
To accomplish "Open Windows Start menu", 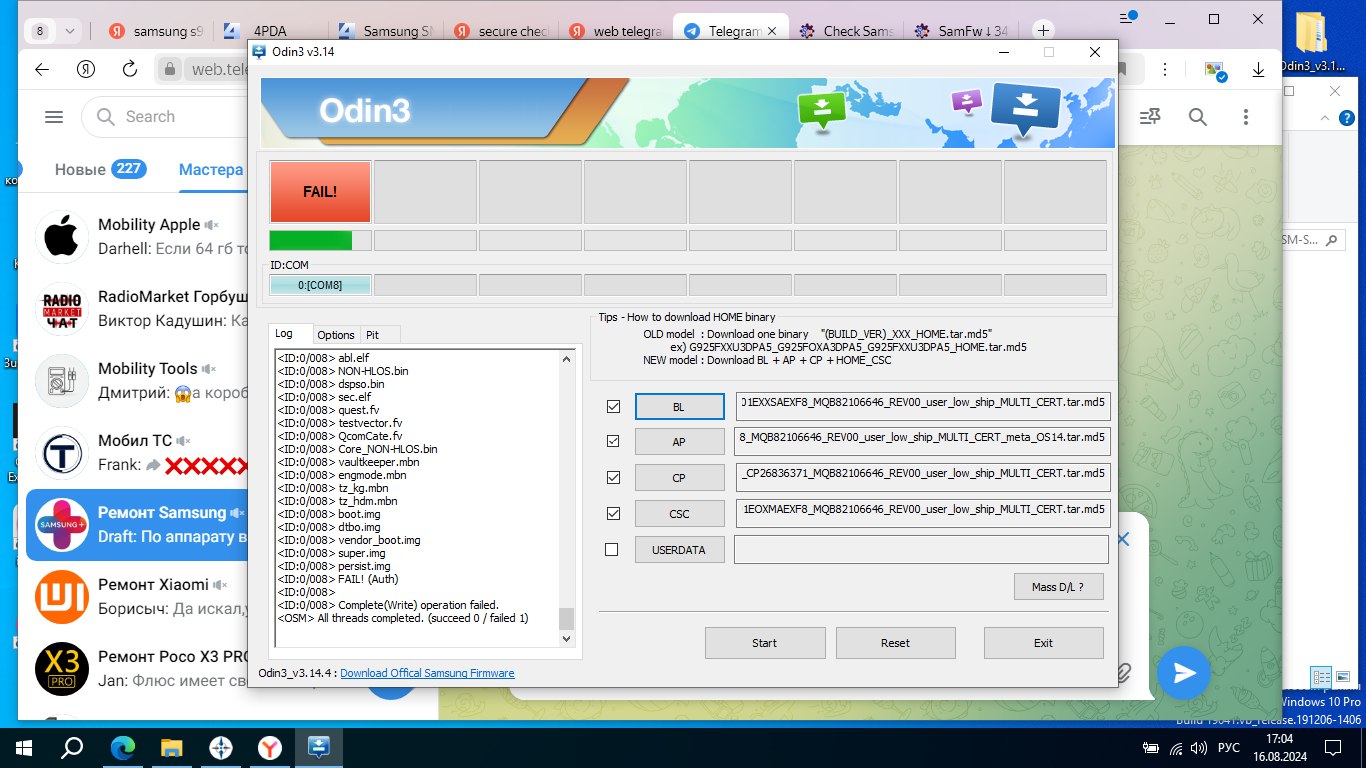I will click(x=24, y=747).
